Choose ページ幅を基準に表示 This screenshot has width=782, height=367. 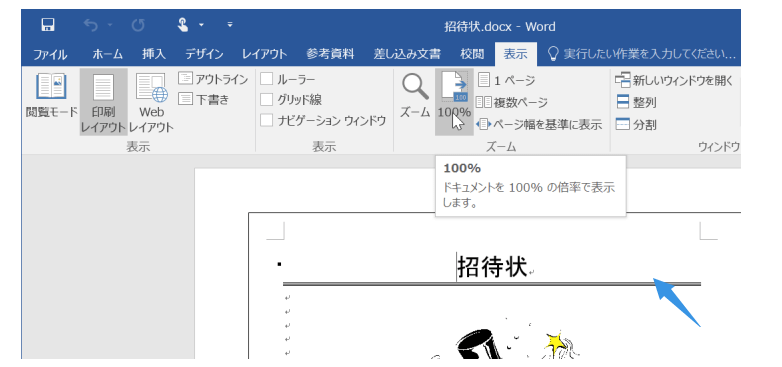point(540,124)
